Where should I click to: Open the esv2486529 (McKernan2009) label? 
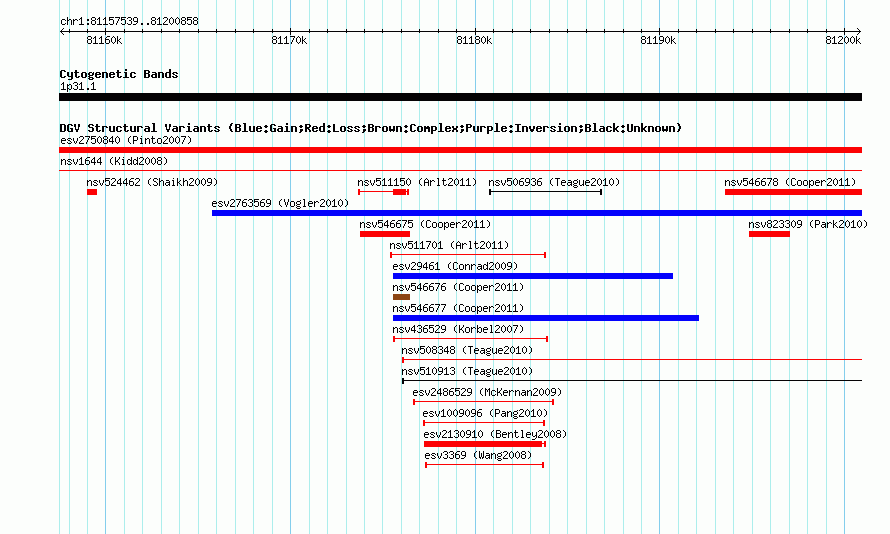coord(487,392)
